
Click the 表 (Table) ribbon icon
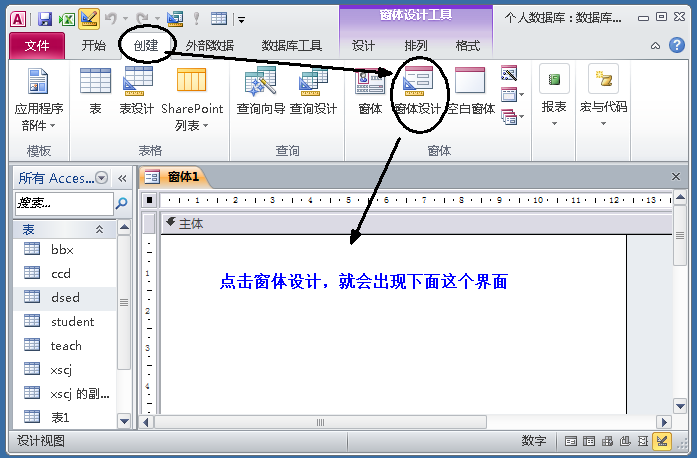(x=96, y=91)
